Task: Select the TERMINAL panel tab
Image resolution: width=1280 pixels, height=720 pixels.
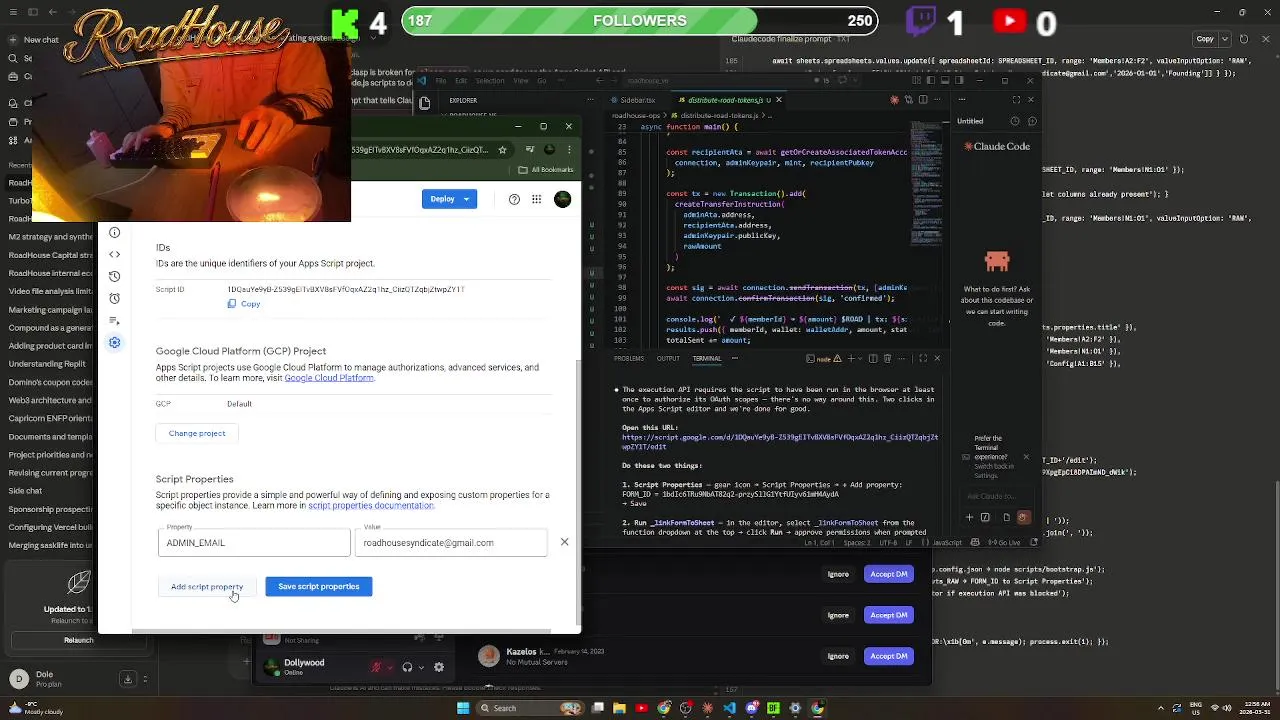Action: click(707, 358)
